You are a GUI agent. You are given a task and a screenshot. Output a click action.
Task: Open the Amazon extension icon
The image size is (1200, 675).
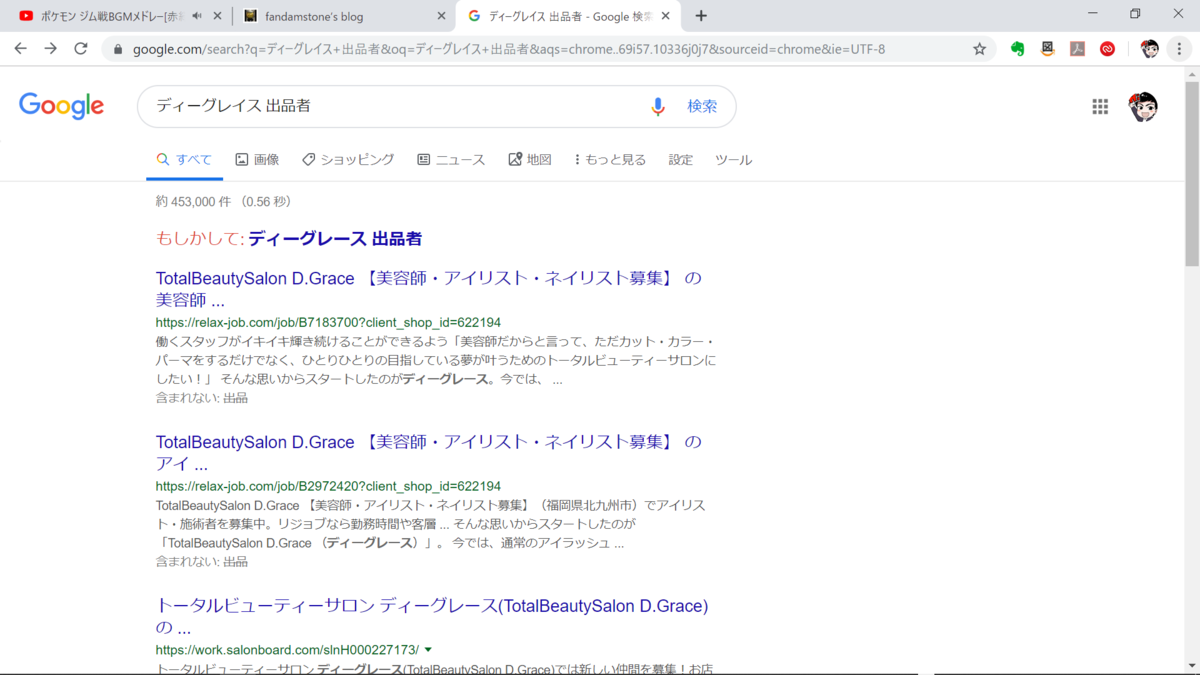coord(1047,48)
